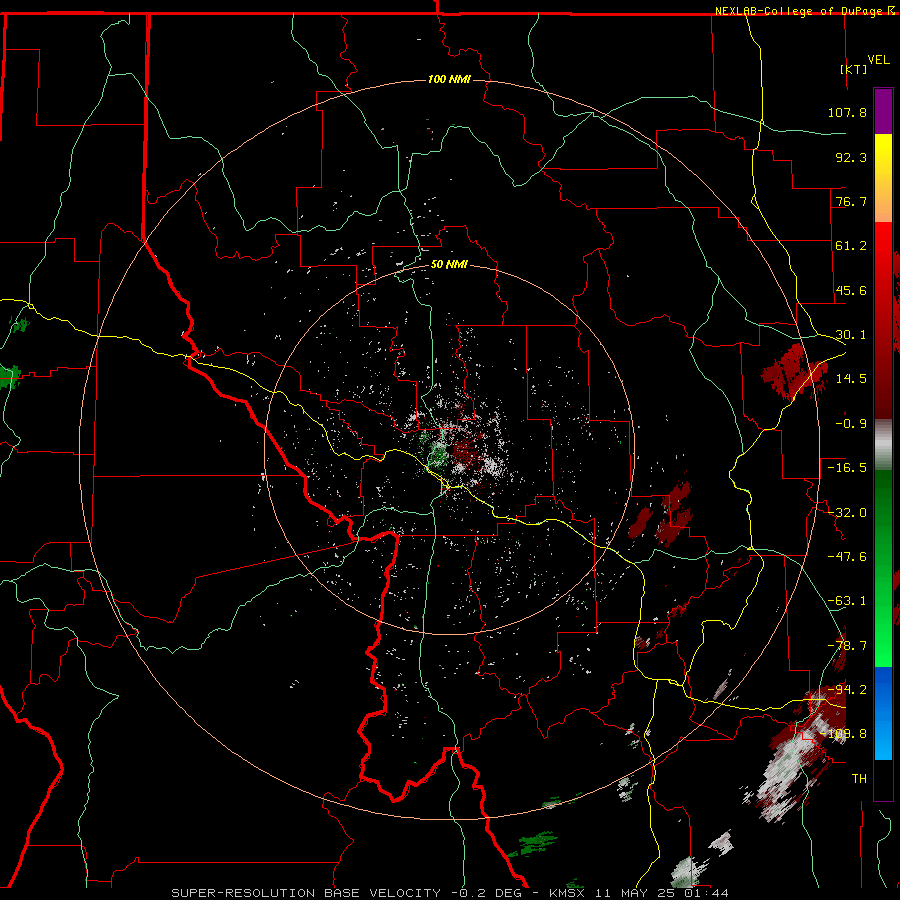Pick the blue segment of the color bar
Screen dimensions: 900x900
click(883, 713)
